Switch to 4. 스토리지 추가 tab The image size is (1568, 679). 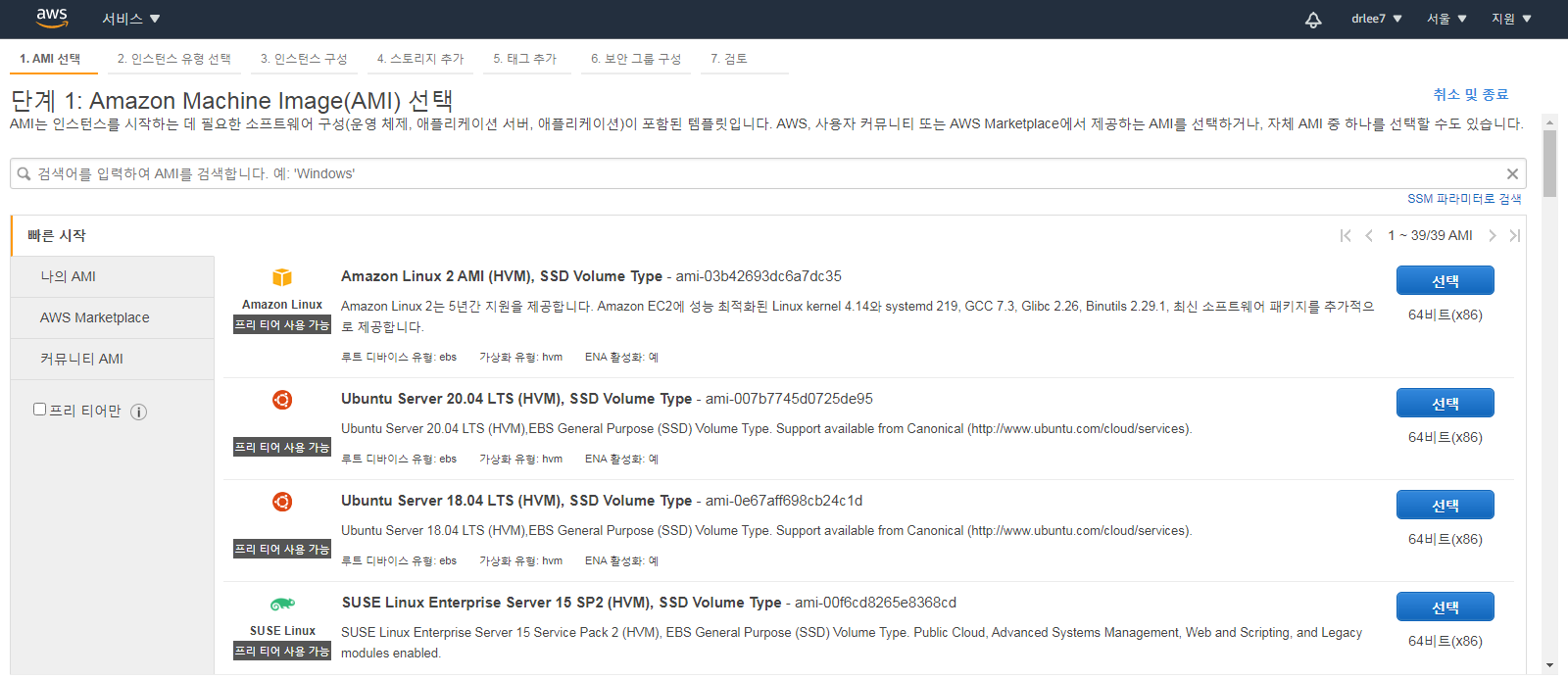[x=420, y=59]
